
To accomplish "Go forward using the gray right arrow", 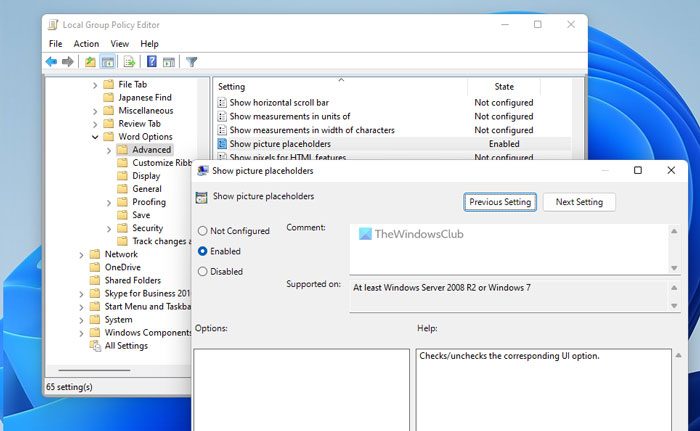I will coord(68,62).
